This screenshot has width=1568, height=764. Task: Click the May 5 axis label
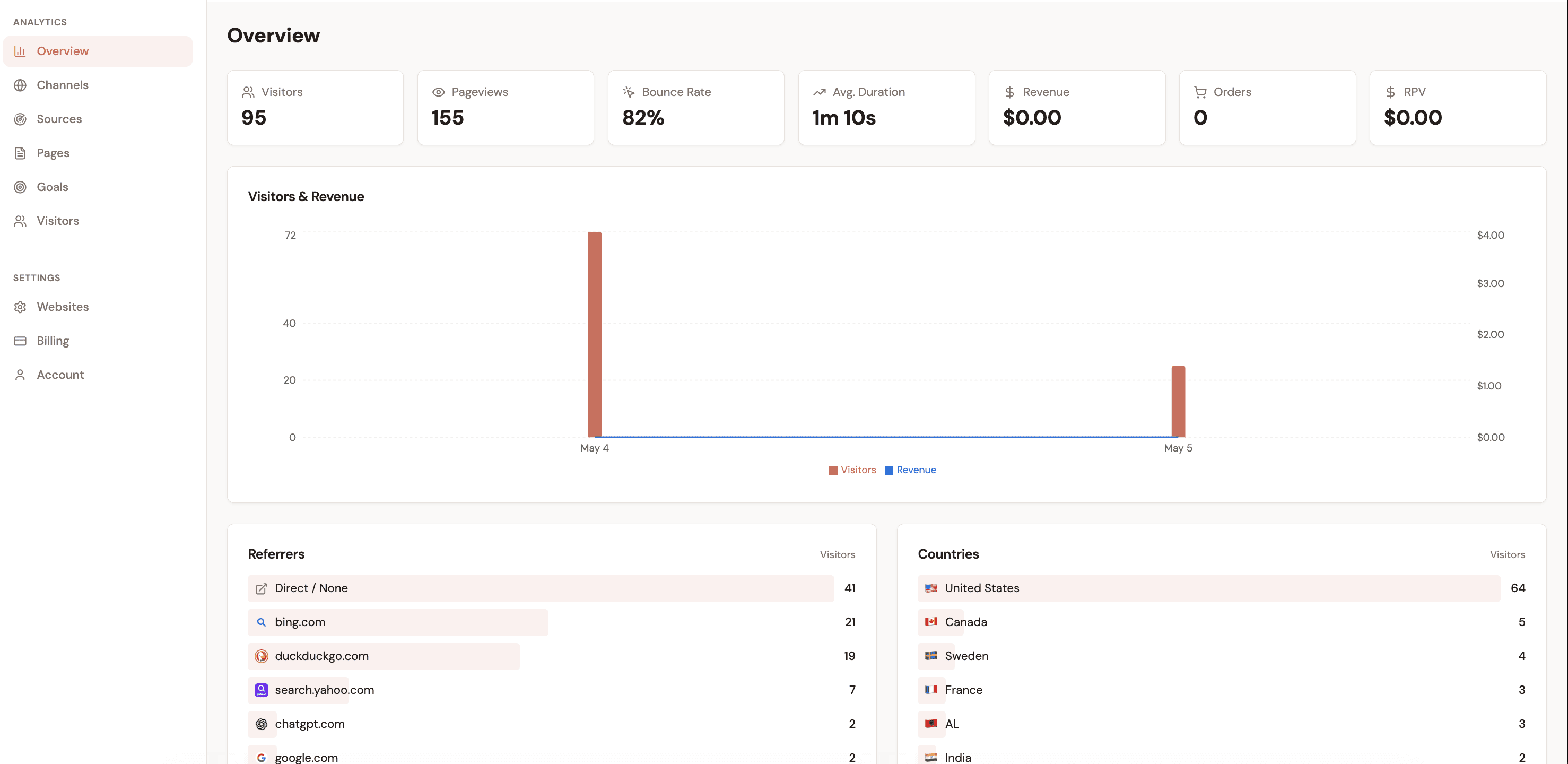(1178, 448)
